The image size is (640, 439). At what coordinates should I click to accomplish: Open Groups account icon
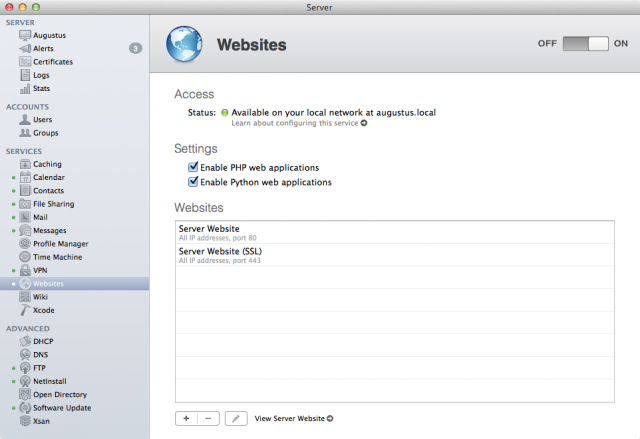point(25,133)
